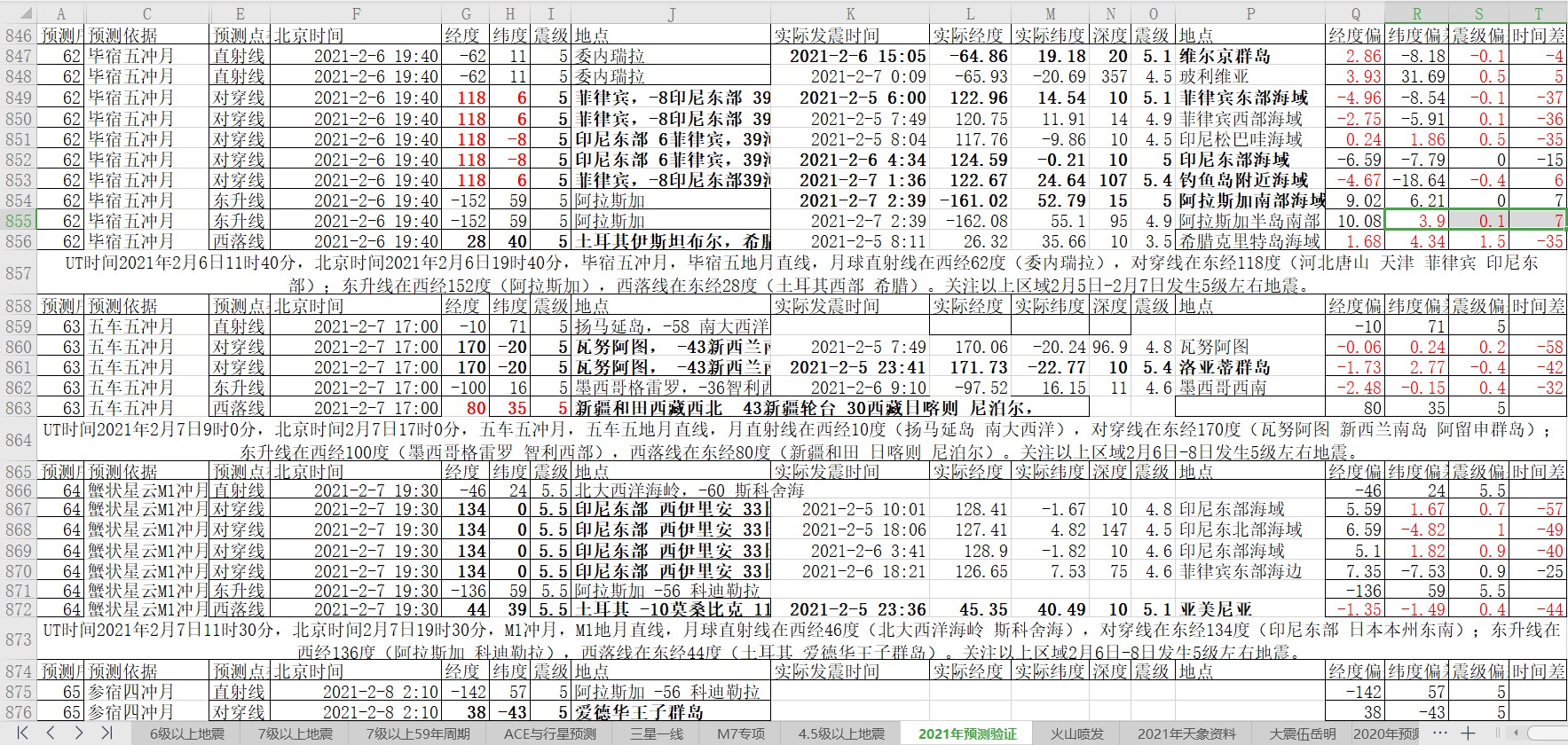Click time cell 2021-2-8 2:10 in row 875
This screenshot has height=745, width=1568.
(x=357, y=692)
